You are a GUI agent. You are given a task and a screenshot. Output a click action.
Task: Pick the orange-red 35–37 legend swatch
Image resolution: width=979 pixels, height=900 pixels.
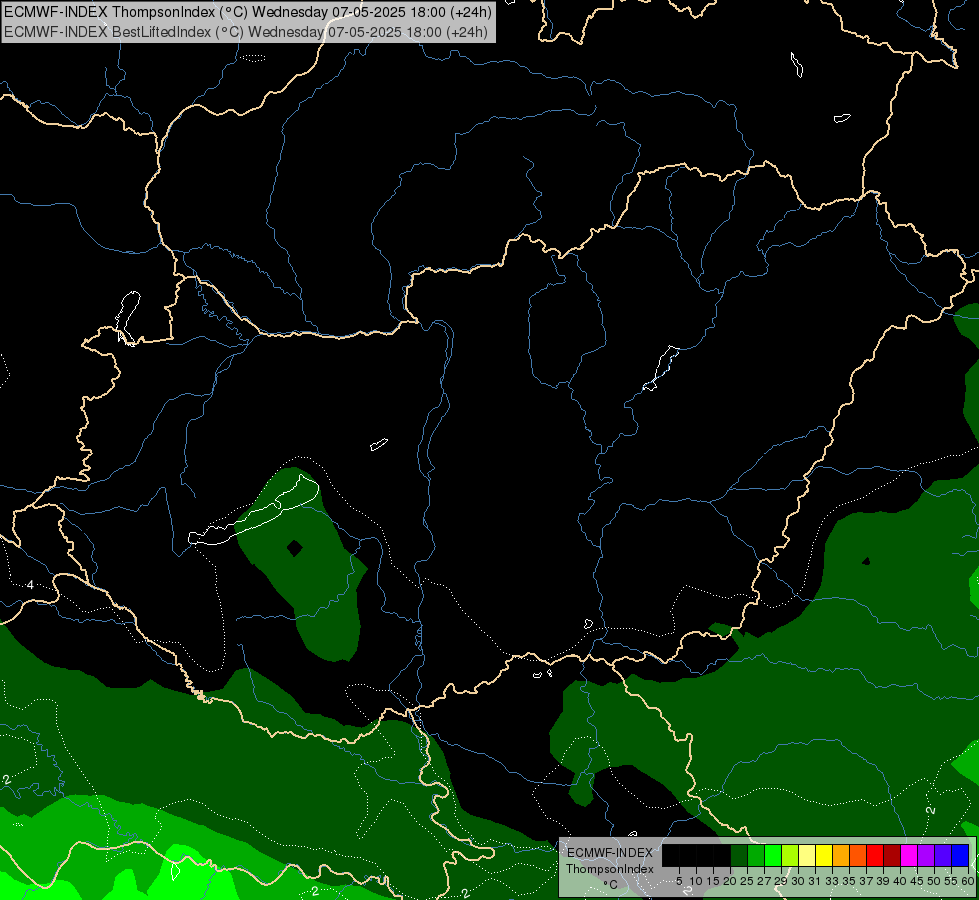(858, 855)
